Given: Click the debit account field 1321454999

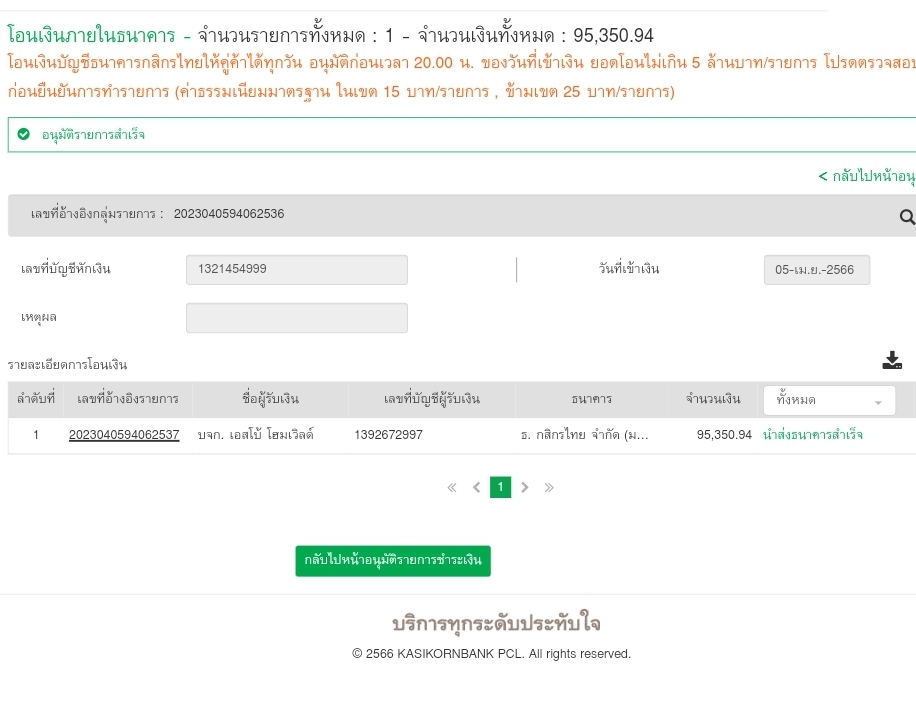Looking at the screenshot, I should click(x=297, y=270).
